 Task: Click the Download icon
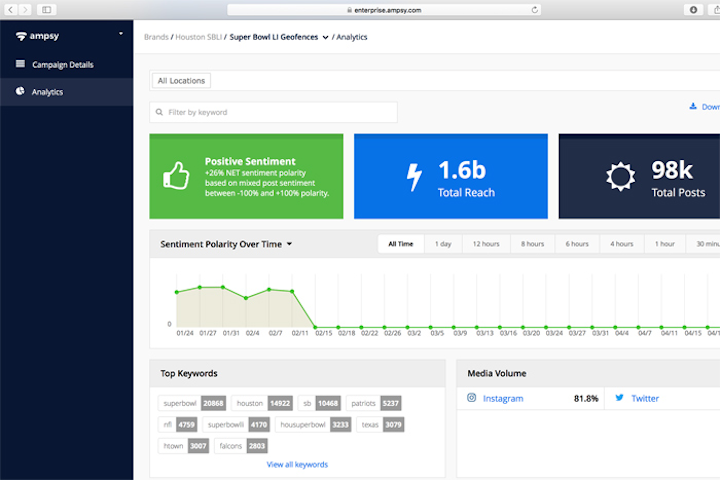tap(693, 107)
